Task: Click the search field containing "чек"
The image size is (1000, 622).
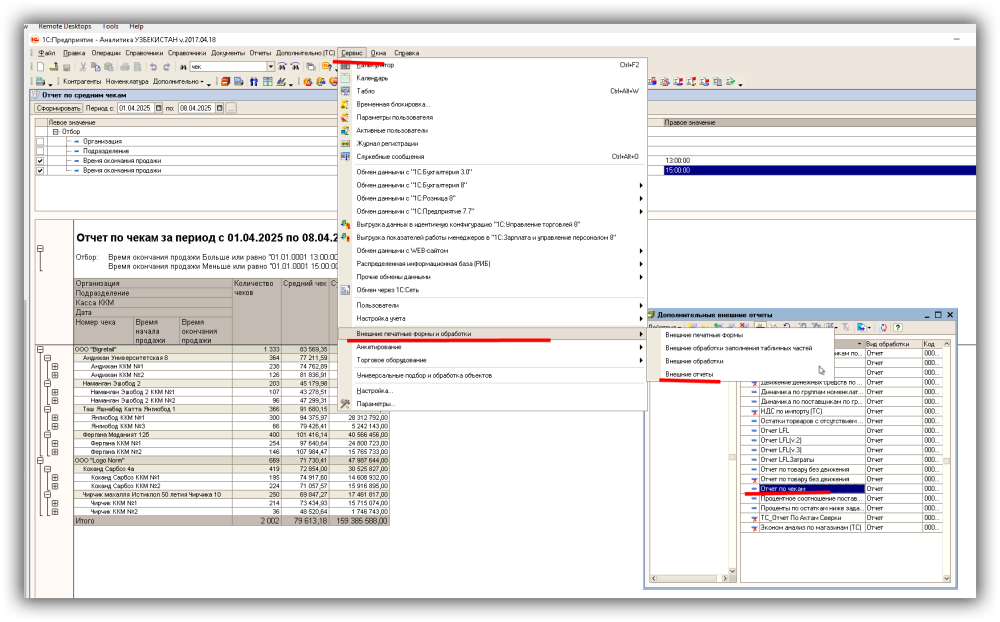Action: point(228,66)
